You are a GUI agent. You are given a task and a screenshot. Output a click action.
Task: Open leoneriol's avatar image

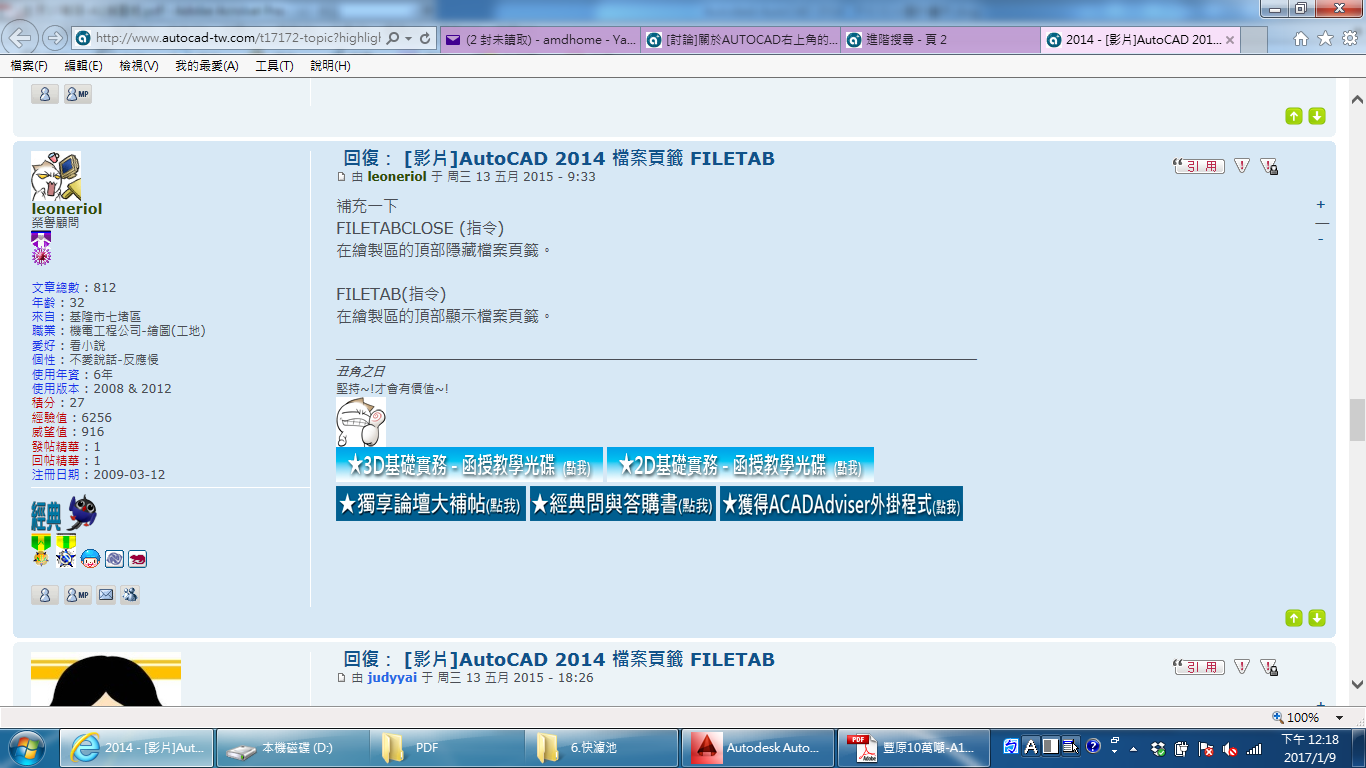56,176
